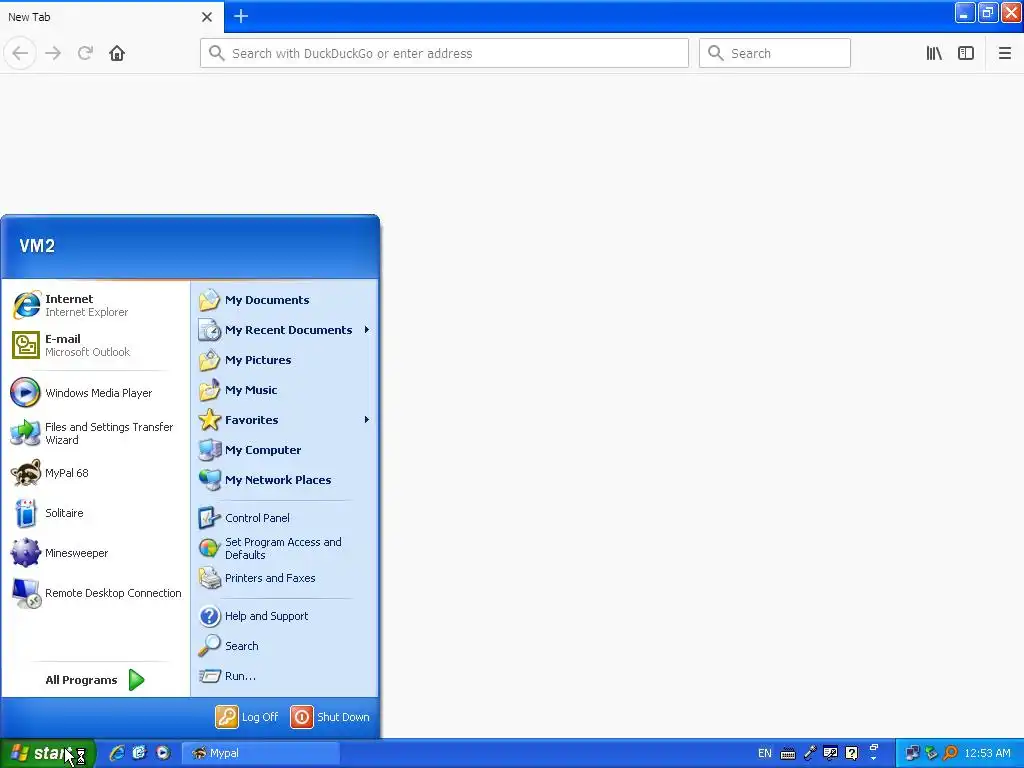Open a new tab with plus
This screenshot has height=768, width=1024.
coord(240,16)
